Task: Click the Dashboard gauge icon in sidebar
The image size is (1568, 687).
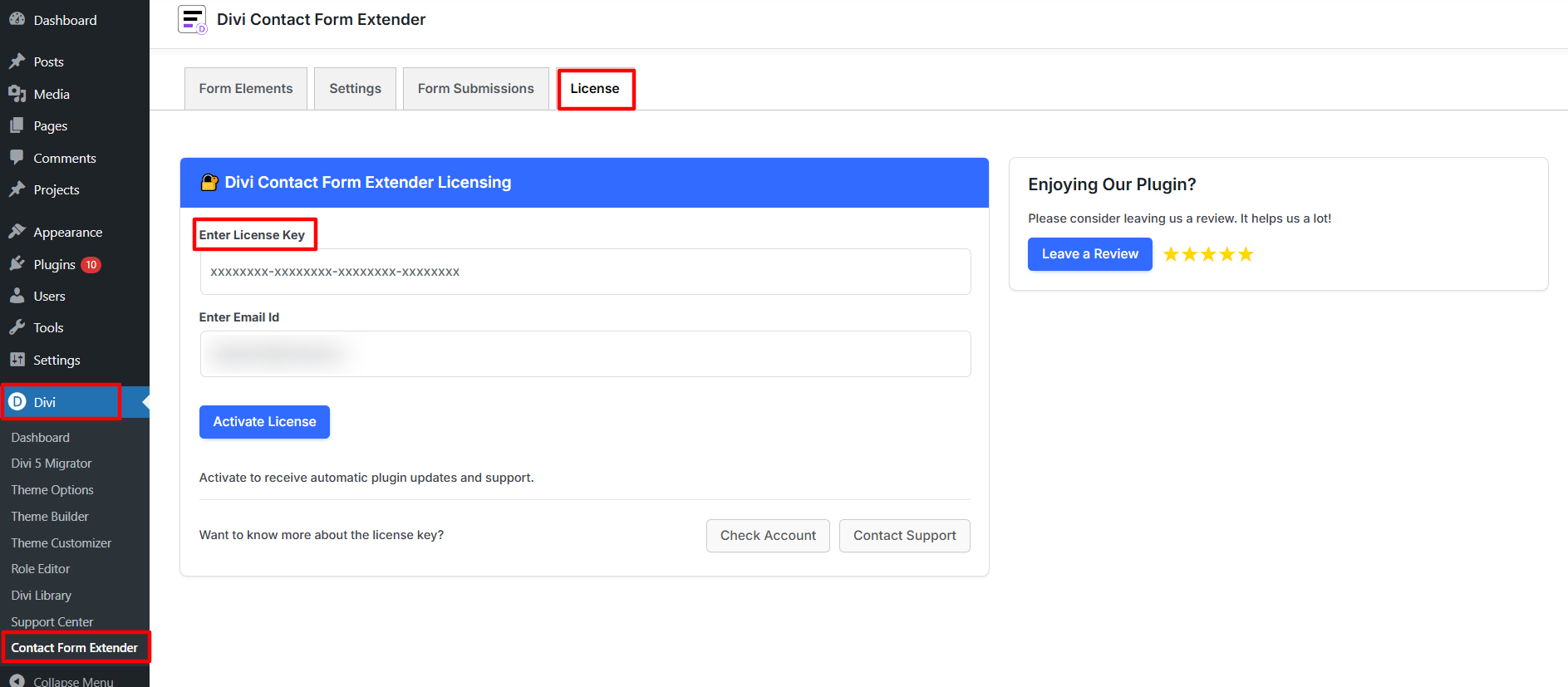Action: pyautogui.click(x=17, y=19)
